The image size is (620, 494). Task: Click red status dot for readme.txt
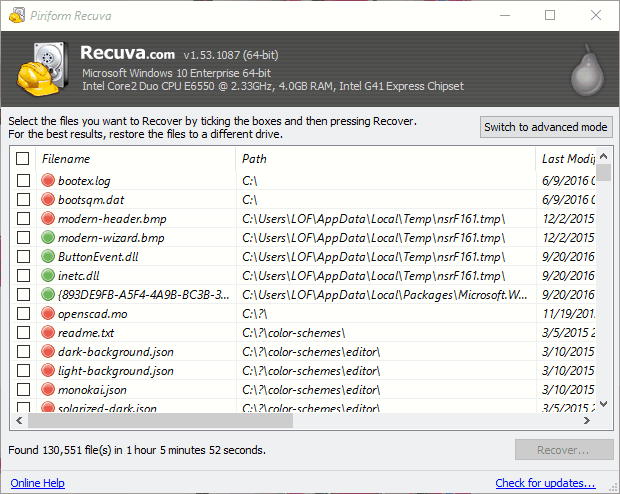pos(48,332)
